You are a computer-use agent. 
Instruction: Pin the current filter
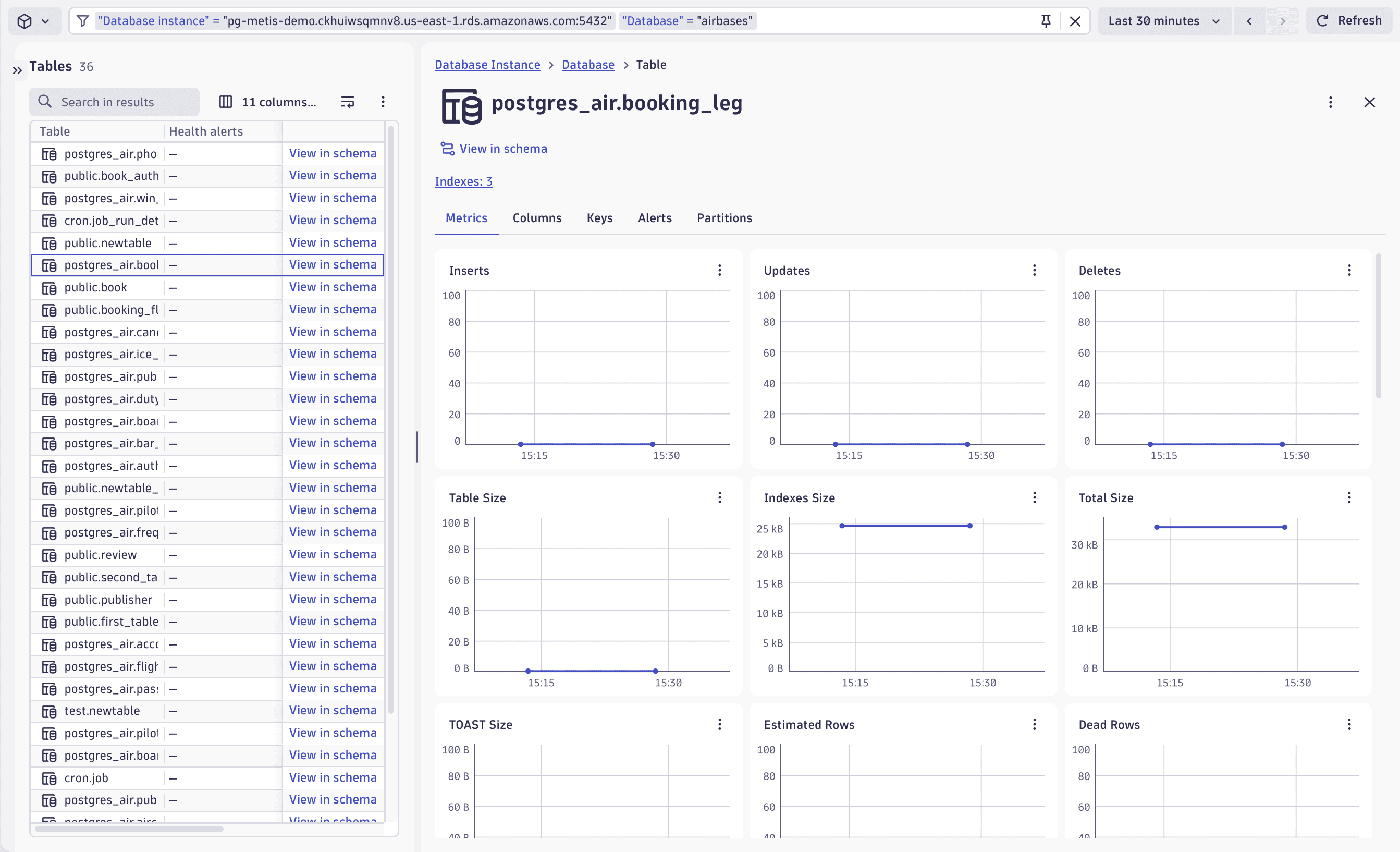coord(1046,21)
